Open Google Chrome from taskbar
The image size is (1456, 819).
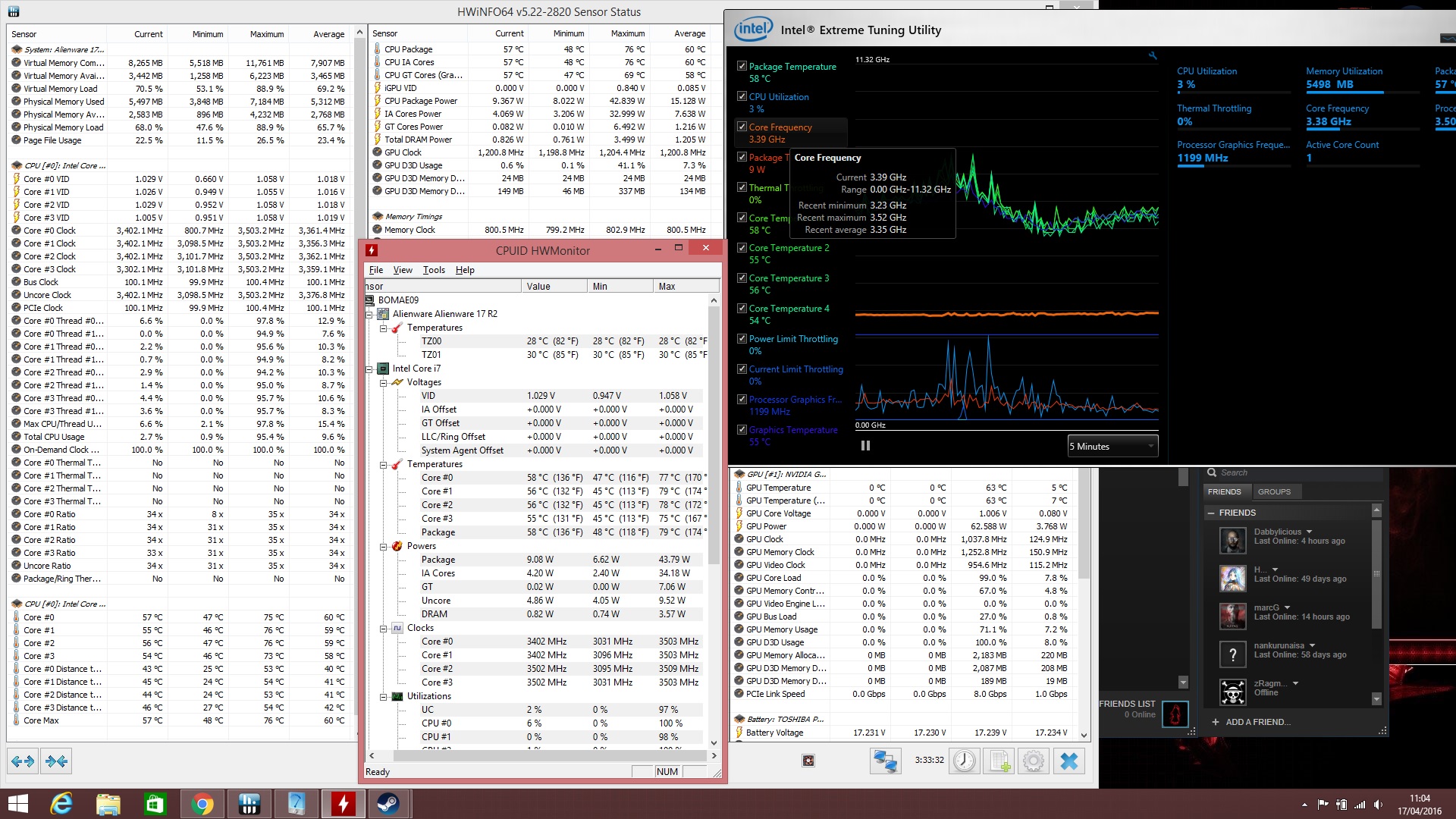[x=202, y=804]
